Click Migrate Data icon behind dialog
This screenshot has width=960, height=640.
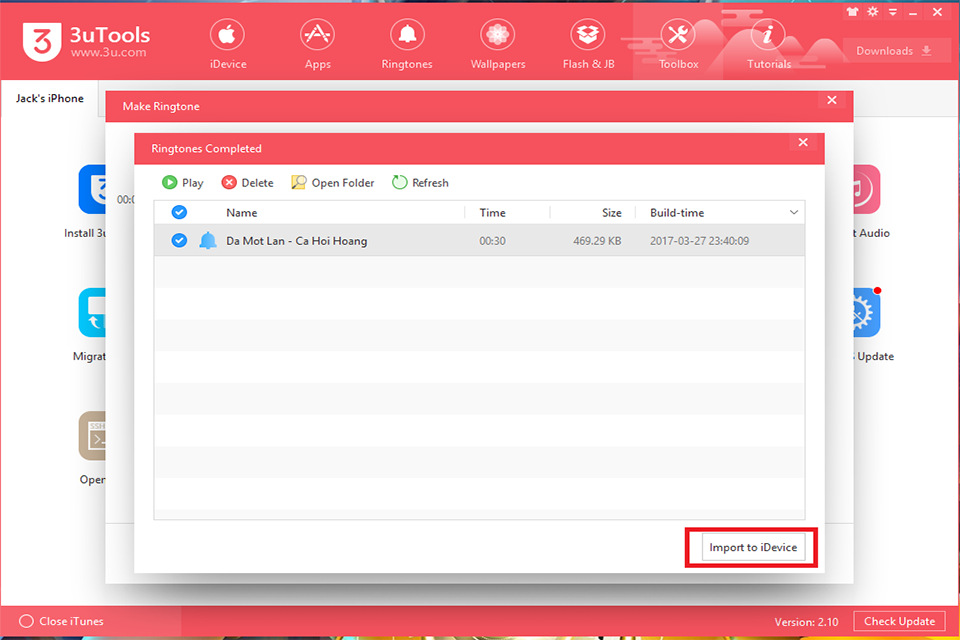(92, 312)
